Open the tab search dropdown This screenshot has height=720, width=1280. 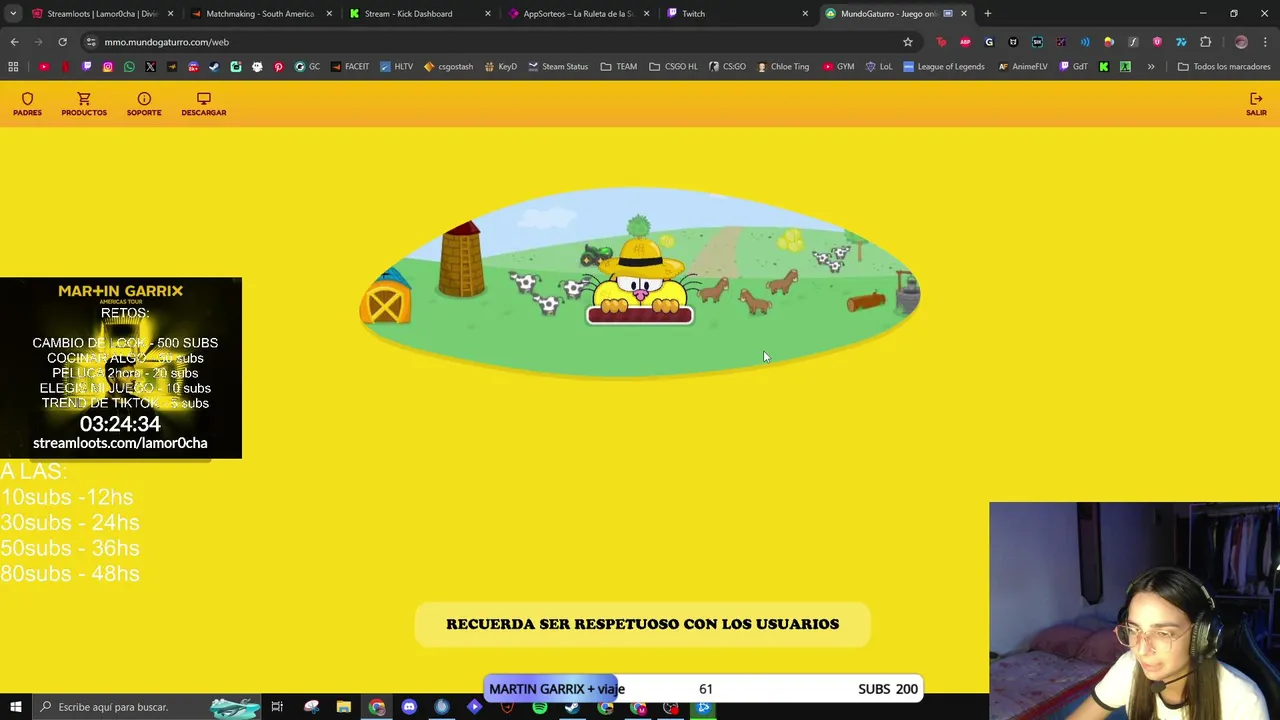tap(13, 14)
